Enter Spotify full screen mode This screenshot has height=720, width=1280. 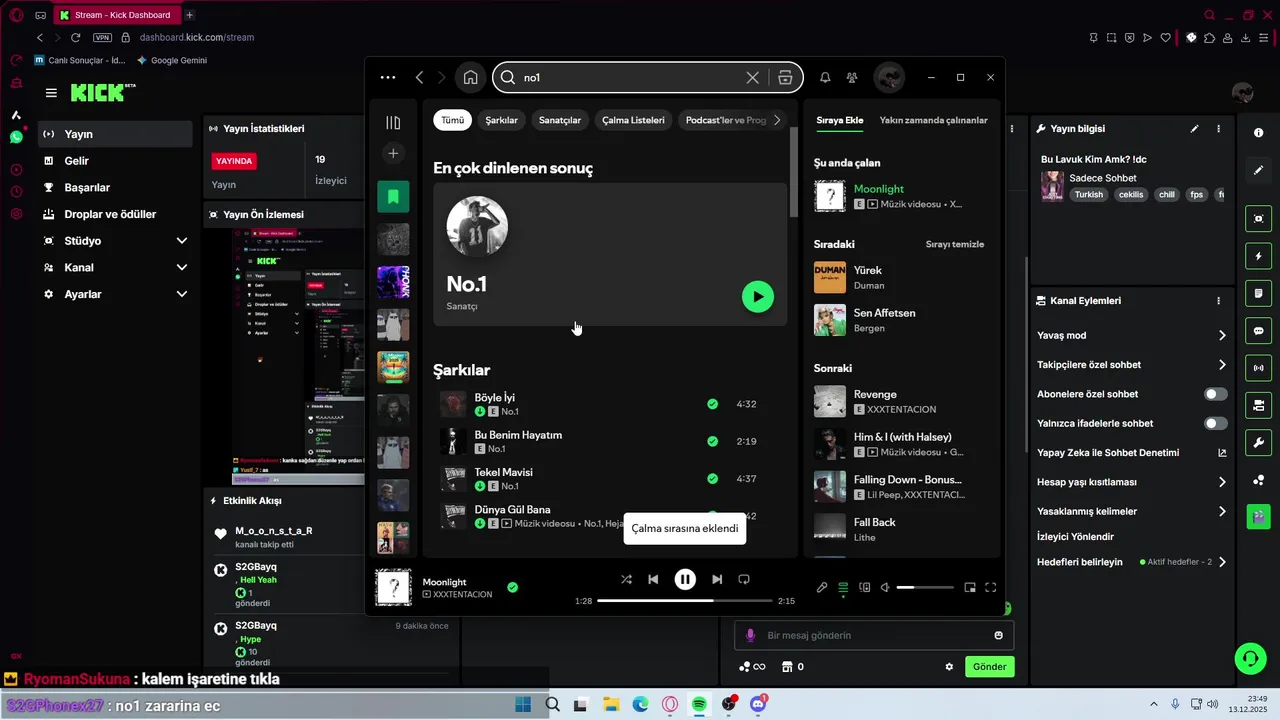click(x=991, y=588)
